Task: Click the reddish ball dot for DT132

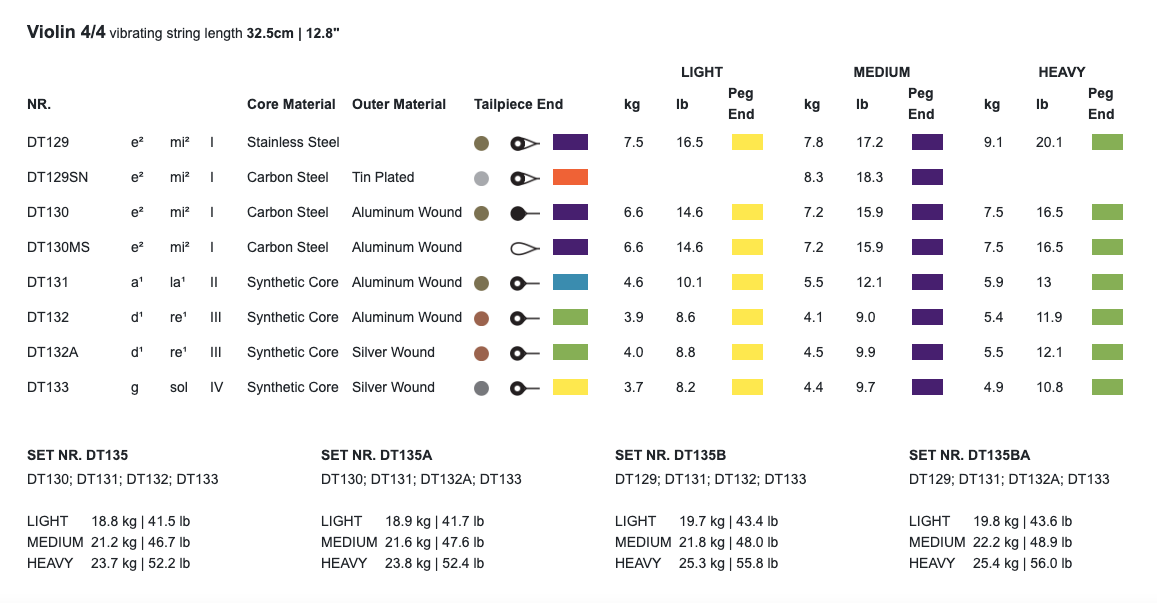Action: [481, 318]
